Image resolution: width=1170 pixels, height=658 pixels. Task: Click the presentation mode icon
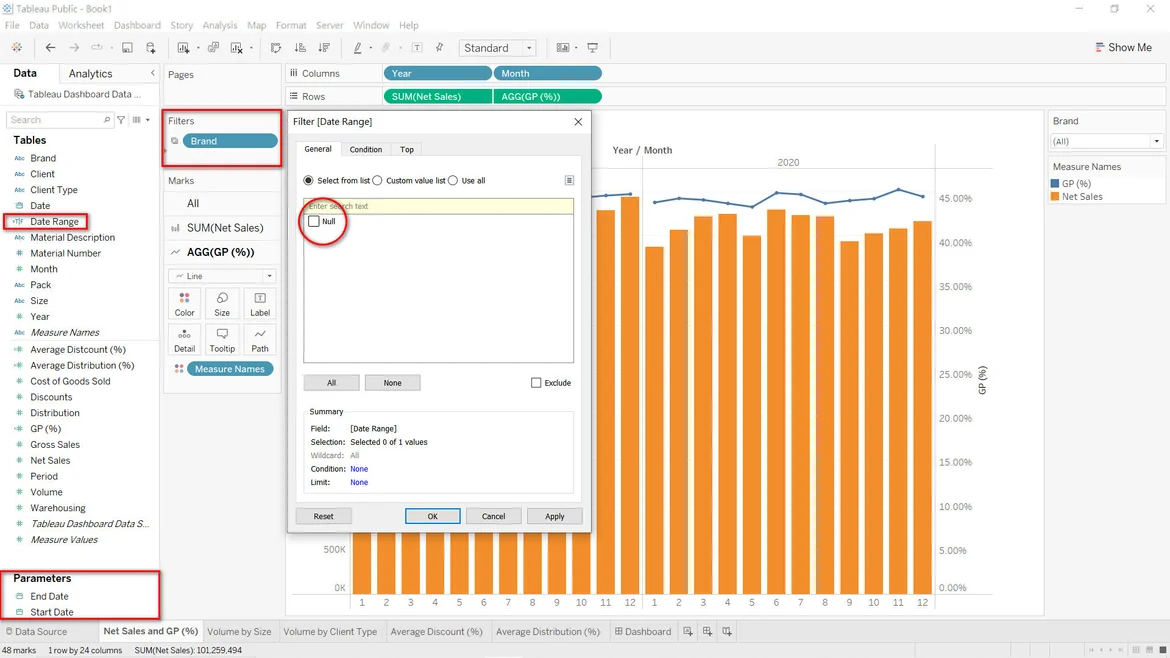593,48
